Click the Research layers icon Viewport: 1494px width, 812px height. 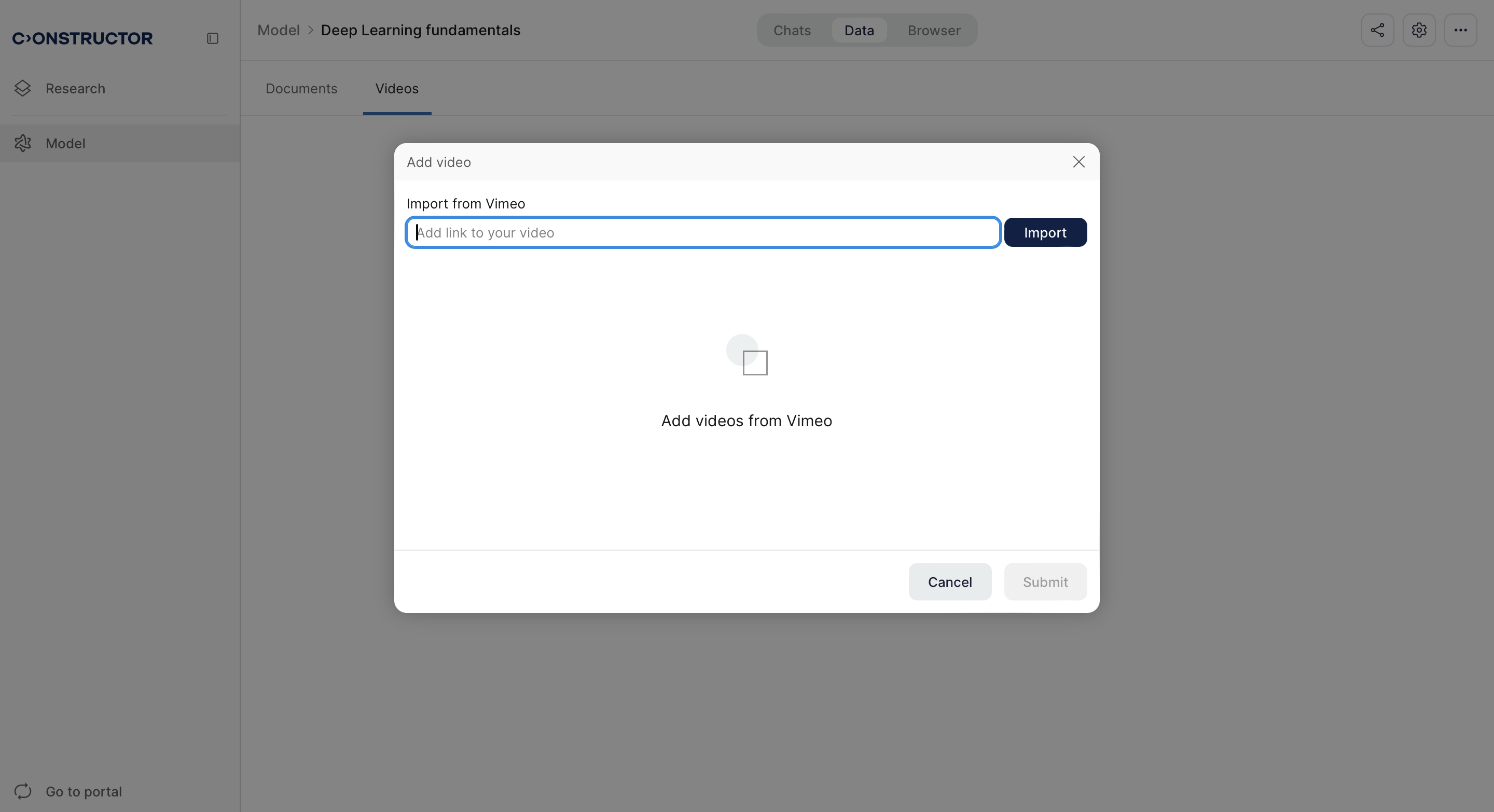coord(23,88)
